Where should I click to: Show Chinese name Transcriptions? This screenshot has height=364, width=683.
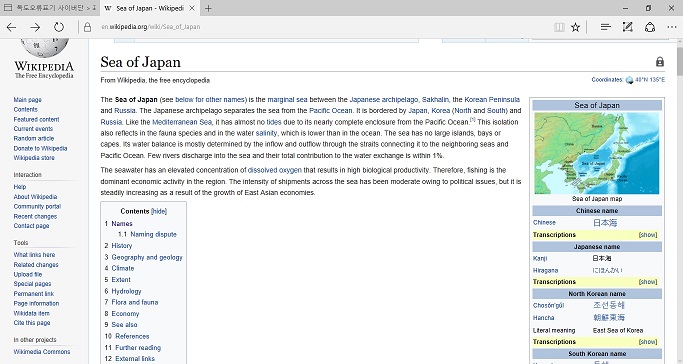[648, 235]
